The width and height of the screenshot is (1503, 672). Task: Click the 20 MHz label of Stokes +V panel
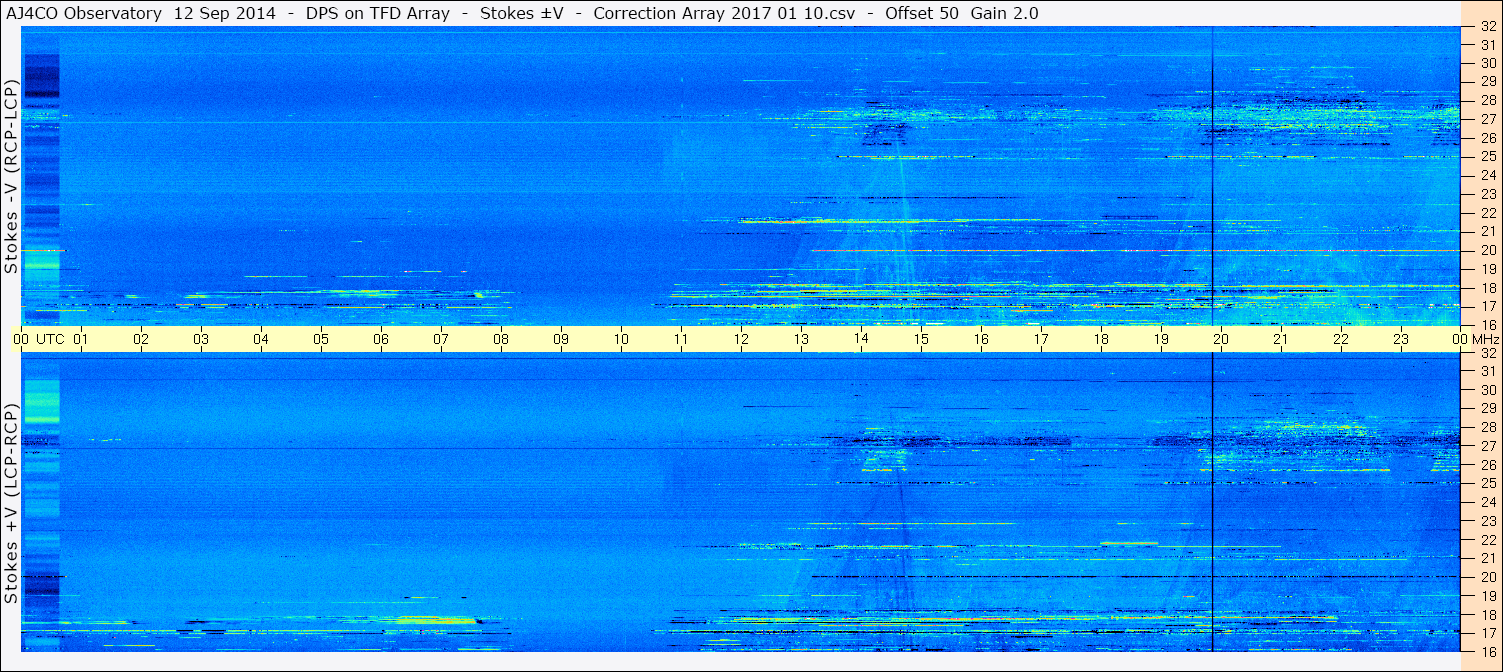click(x=1488, y=577)
